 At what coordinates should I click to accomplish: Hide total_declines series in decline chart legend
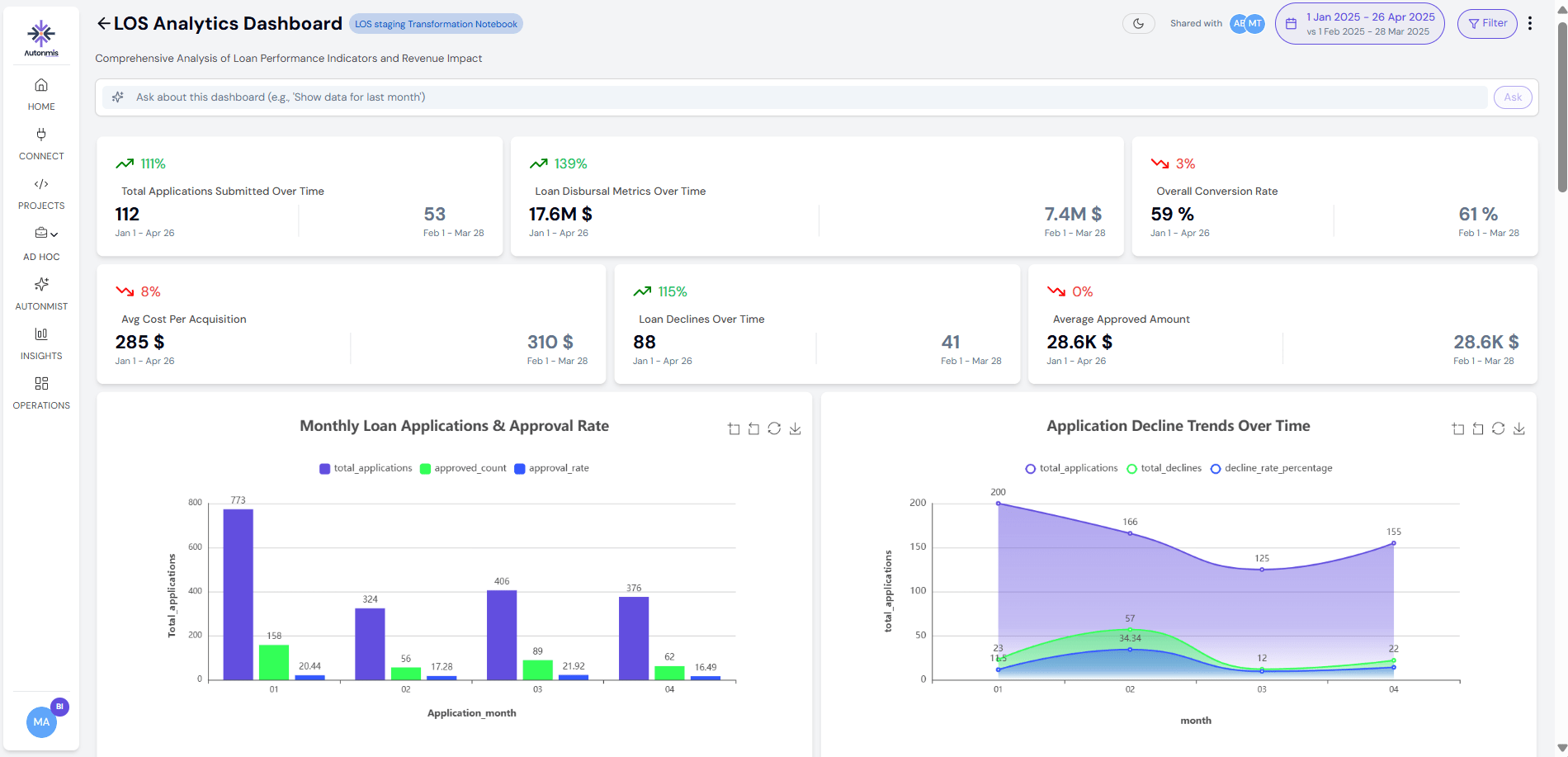[x=1164, y=468]
